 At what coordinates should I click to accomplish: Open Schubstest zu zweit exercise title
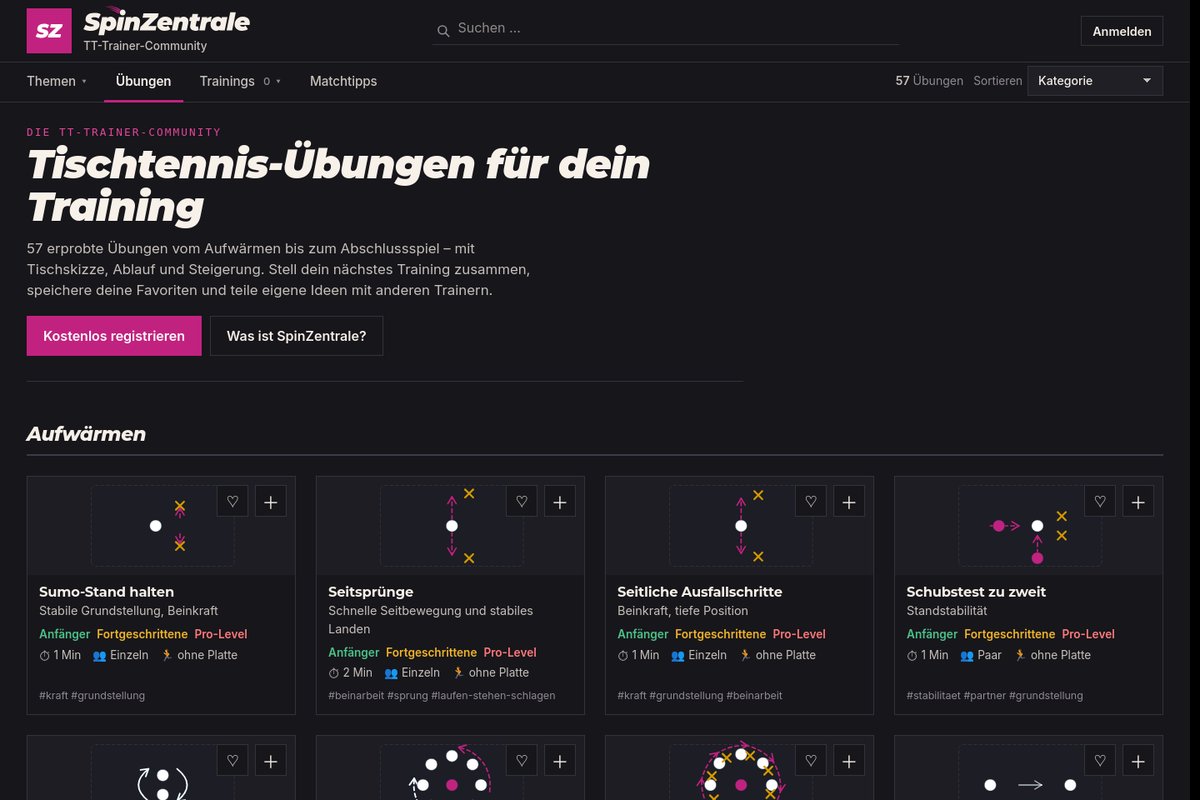click(x=976, y=591)
